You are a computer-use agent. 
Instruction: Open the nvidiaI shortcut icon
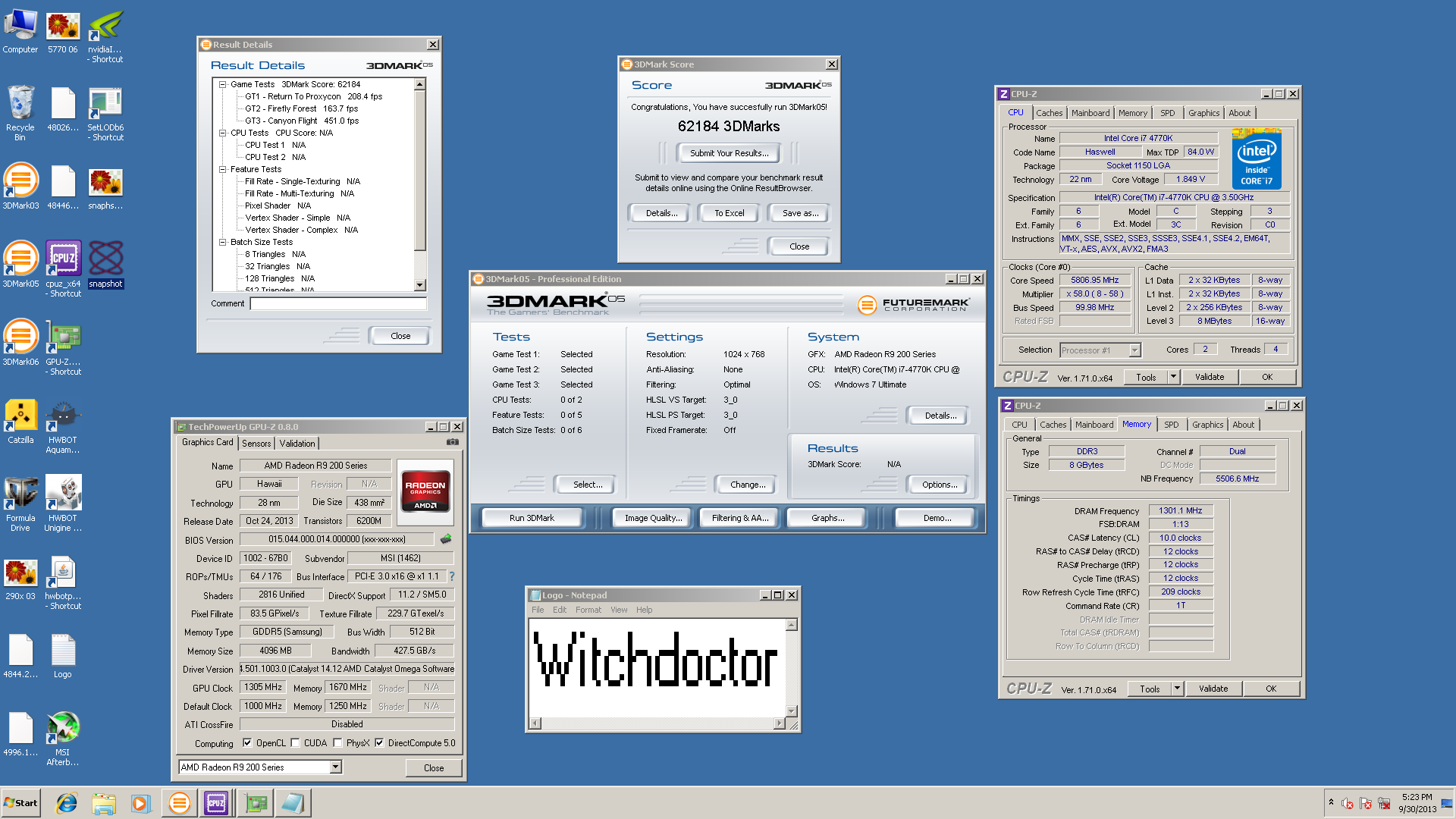105,36
